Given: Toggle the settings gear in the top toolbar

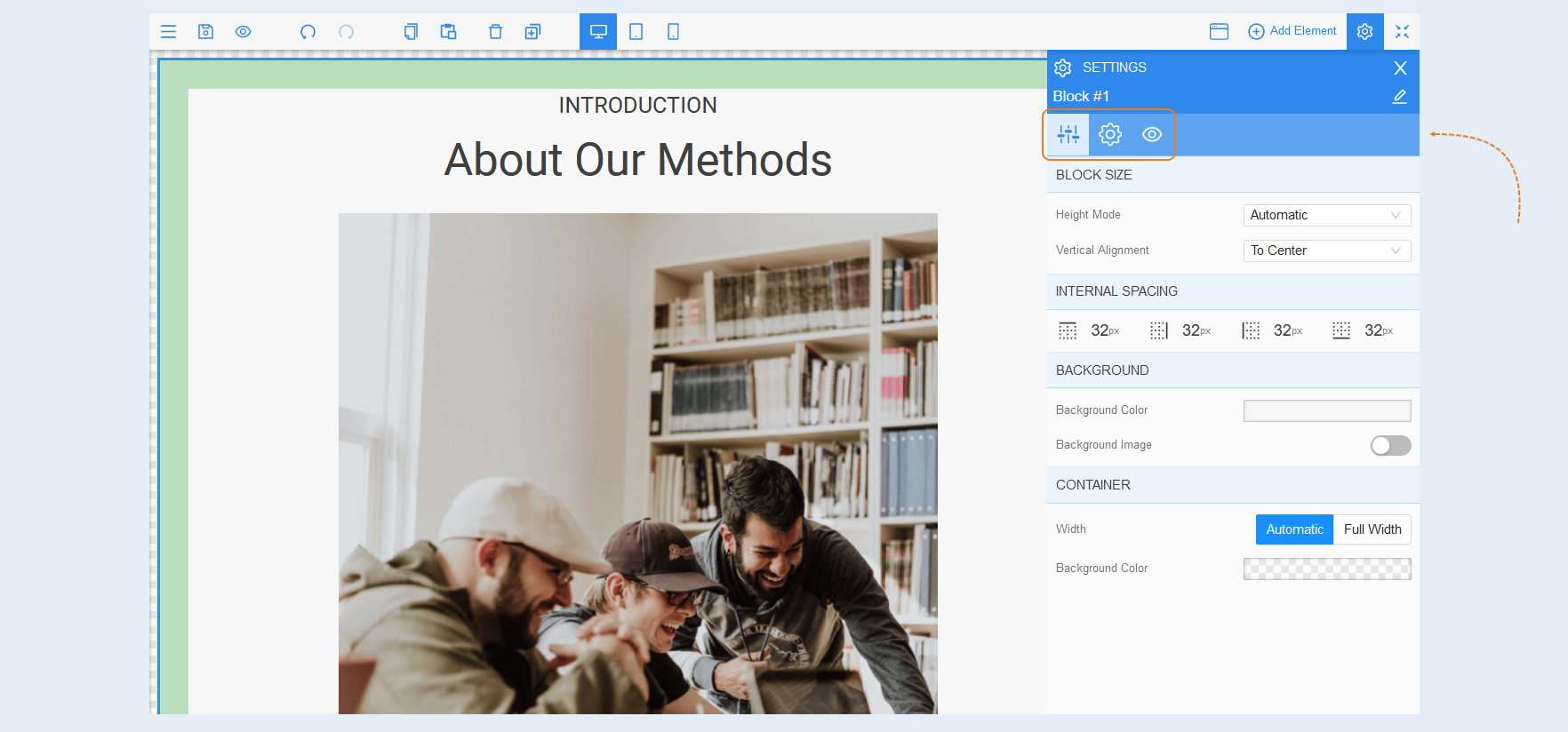Looking at the screenshot, I should 1365,32.
